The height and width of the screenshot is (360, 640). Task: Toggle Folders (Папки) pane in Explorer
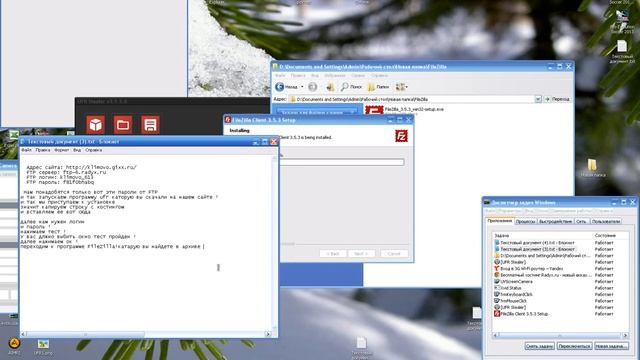pos(378,87)
